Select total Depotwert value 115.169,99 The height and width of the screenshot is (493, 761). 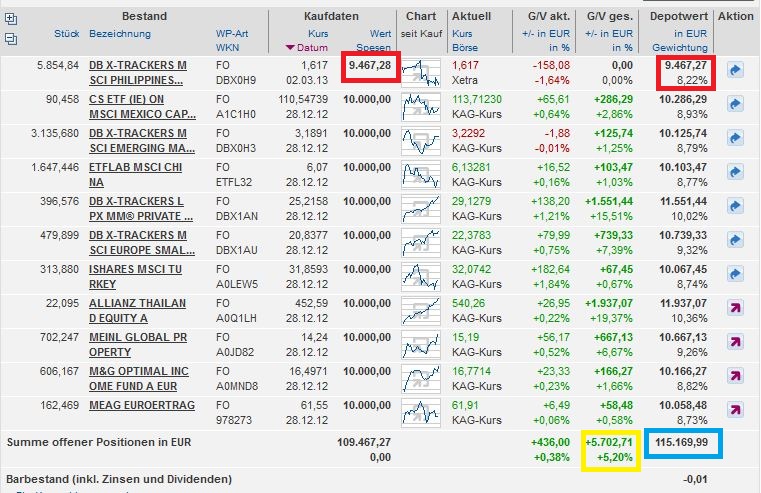tap(681, 442)
